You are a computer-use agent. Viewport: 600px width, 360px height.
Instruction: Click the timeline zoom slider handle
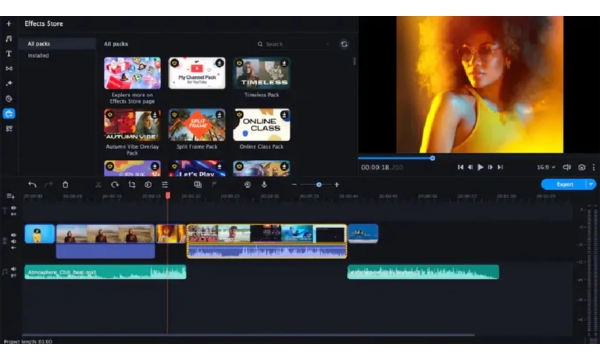point(319,185)
